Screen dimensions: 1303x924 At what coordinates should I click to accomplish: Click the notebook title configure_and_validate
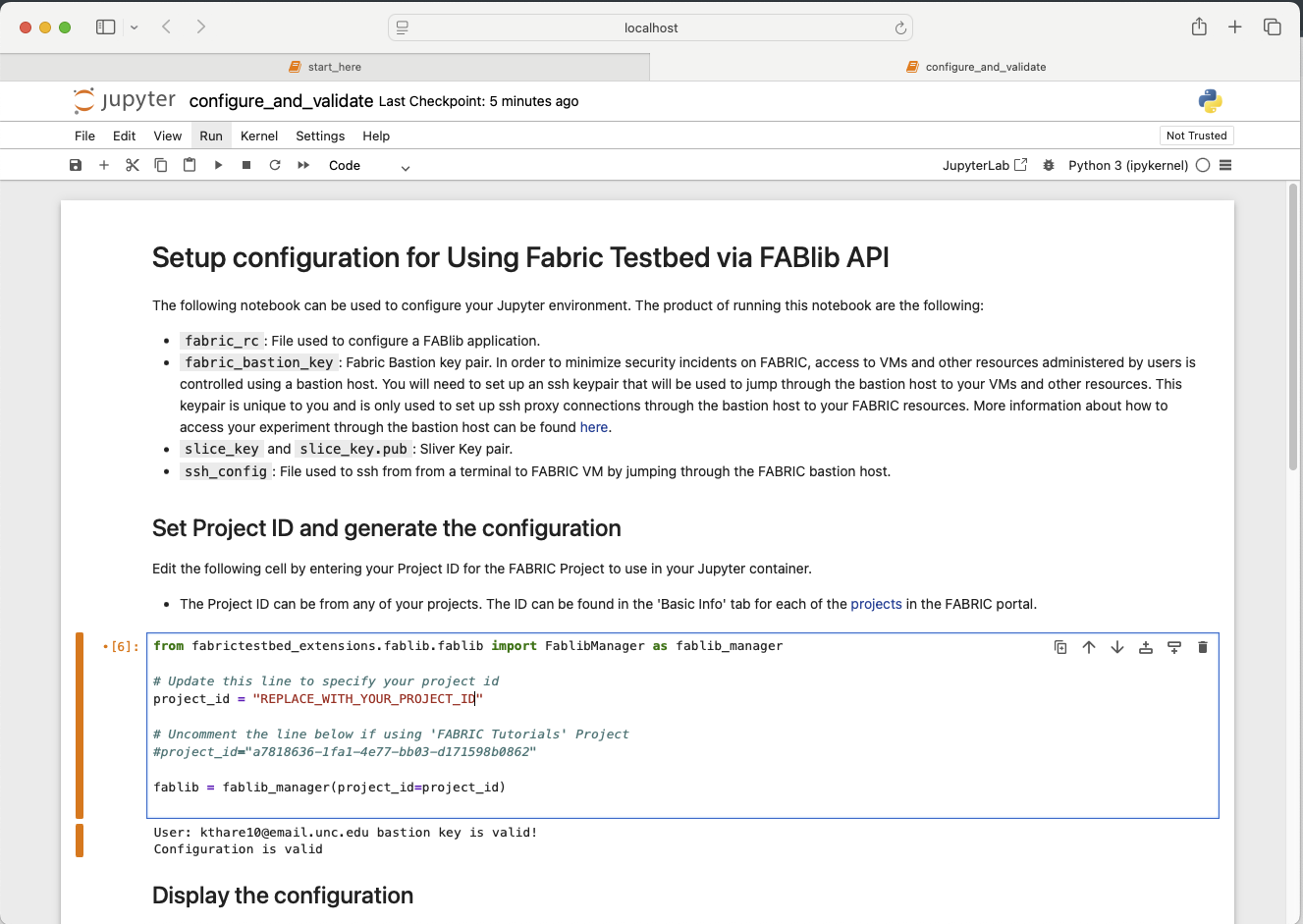281,101
